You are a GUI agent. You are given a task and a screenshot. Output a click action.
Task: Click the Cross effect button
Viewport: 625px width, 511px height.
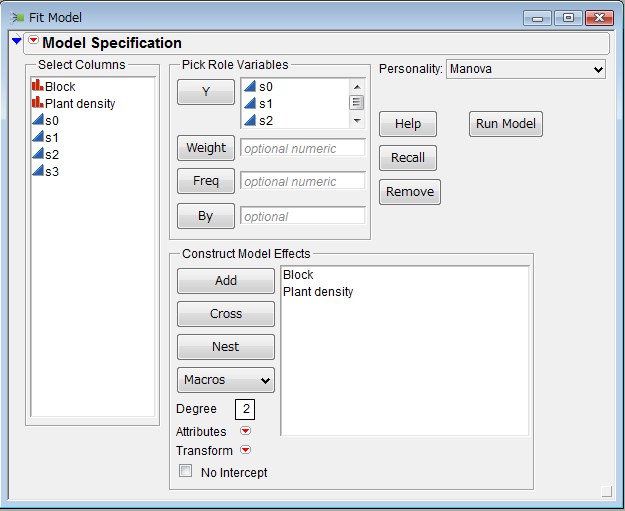tap(226, 314)
